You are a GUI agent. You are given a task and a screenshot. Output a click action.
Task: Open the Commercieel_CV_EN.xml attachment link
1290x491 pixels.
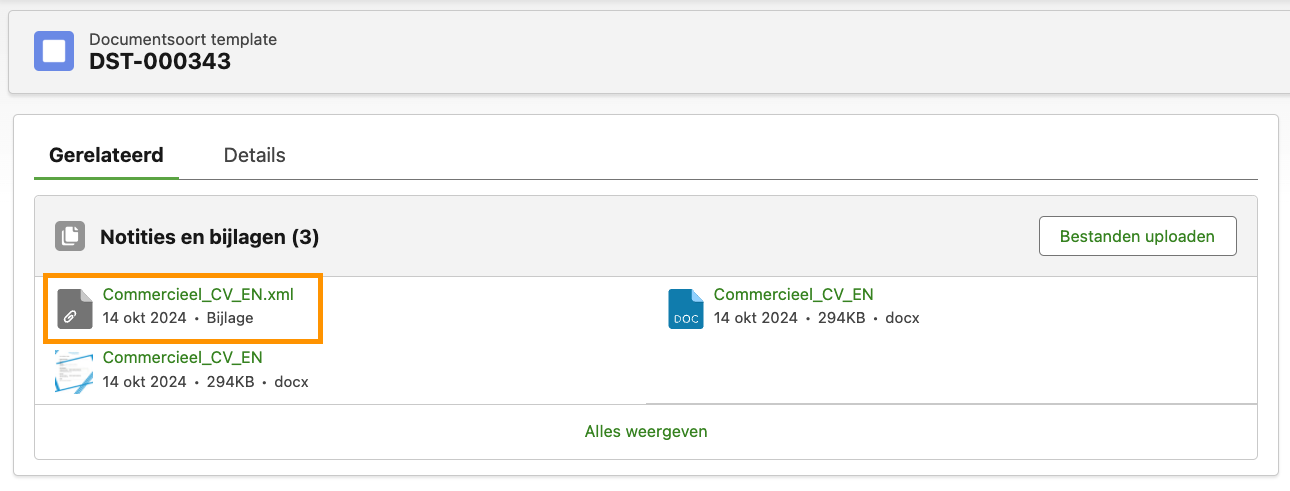tap(198, 294)
